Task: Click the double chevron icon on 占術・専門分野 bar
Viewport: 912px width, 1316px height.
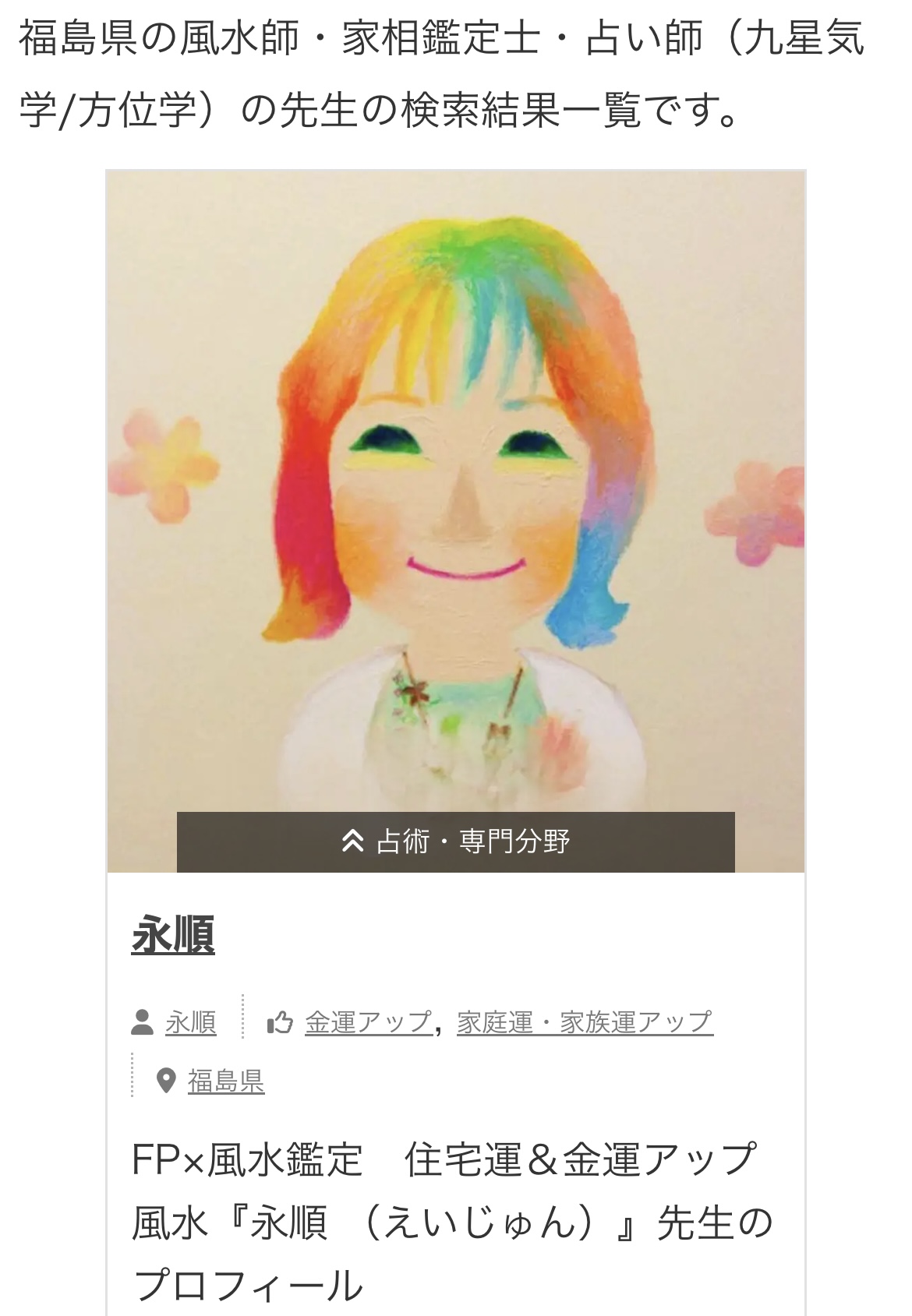Action: pyautogui.click(x=353, y=841)
